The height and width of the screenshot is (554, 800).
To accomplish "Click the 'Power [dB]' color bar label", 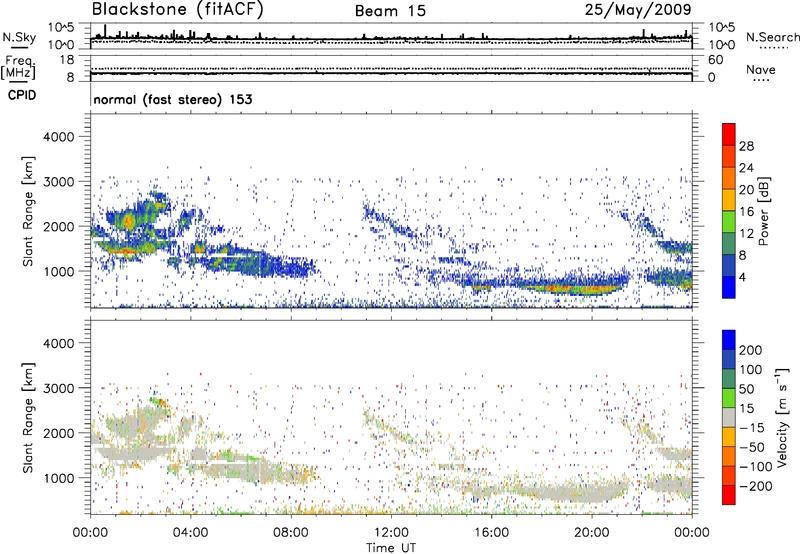I will pyautogui.click(x=763, y=211).
